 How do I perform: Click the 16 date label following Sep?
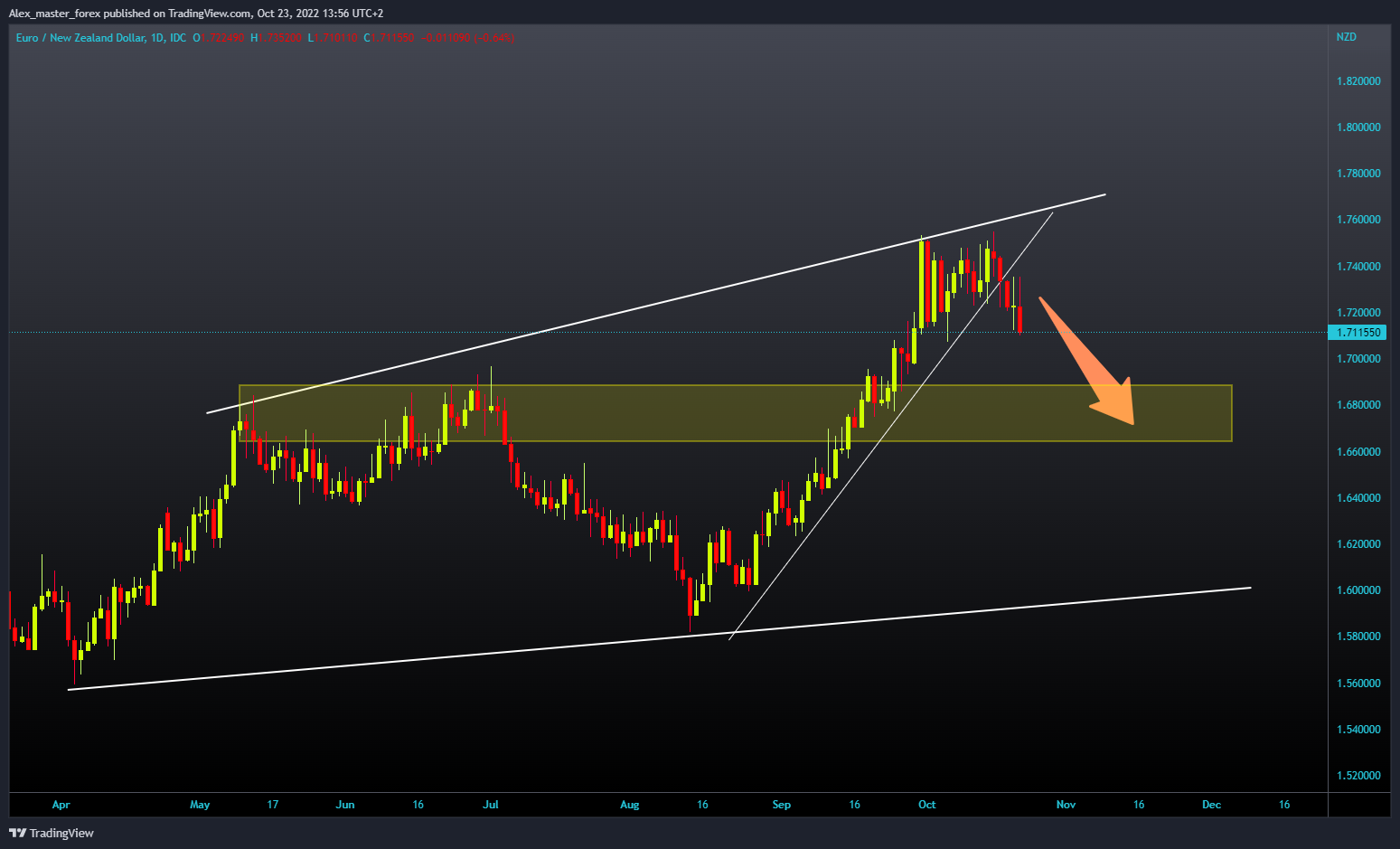click(x=855, y=805)
